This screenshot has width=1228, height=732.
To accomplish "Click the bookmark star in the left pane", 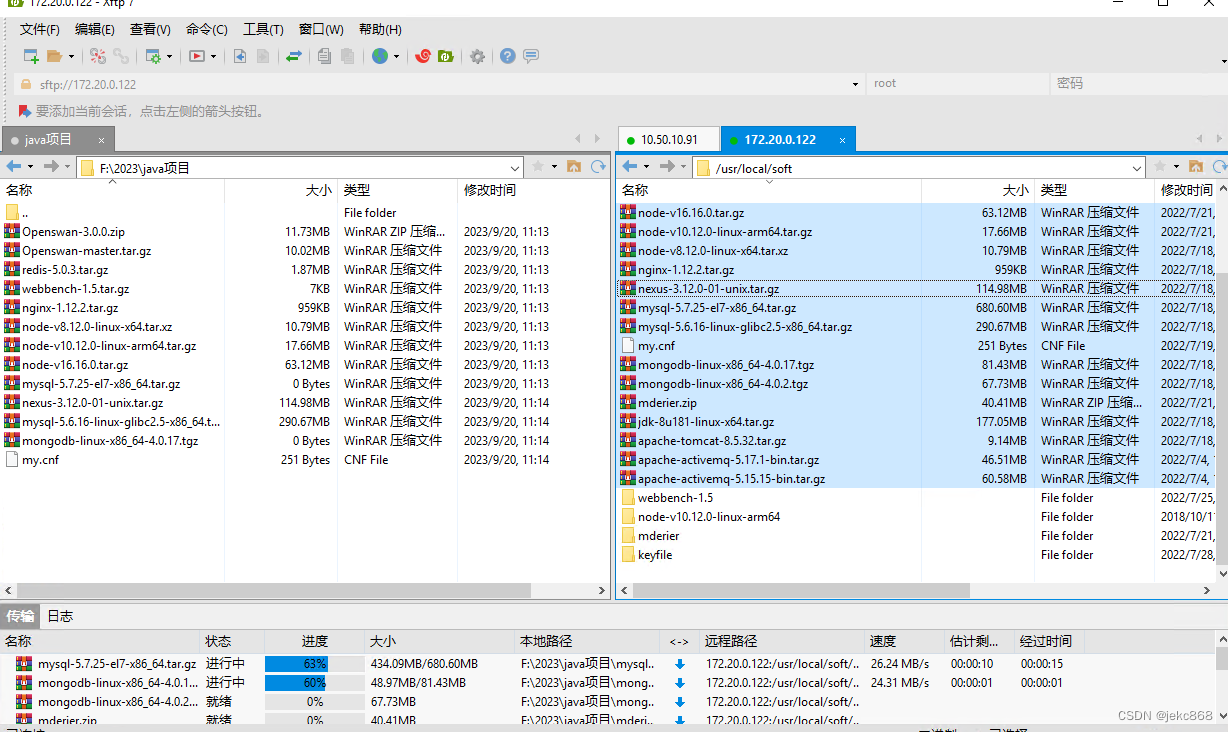I will (x=538, y=167).
